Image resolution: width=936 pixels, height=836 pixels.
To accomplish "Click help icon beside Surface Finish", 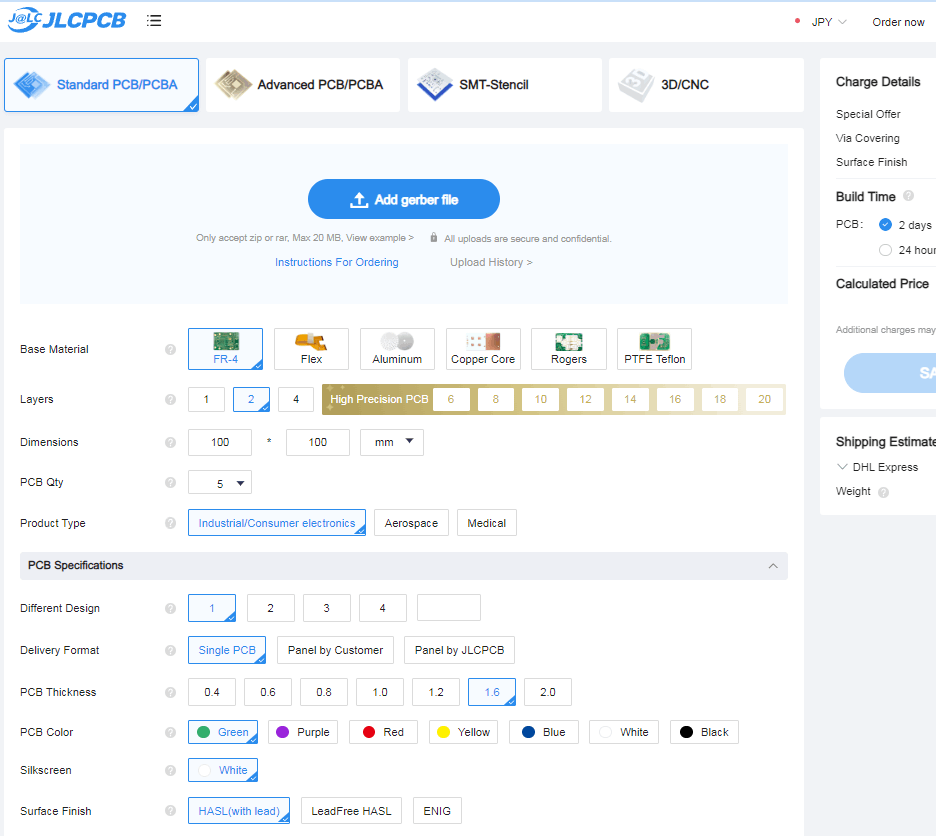I will point(170,811).
